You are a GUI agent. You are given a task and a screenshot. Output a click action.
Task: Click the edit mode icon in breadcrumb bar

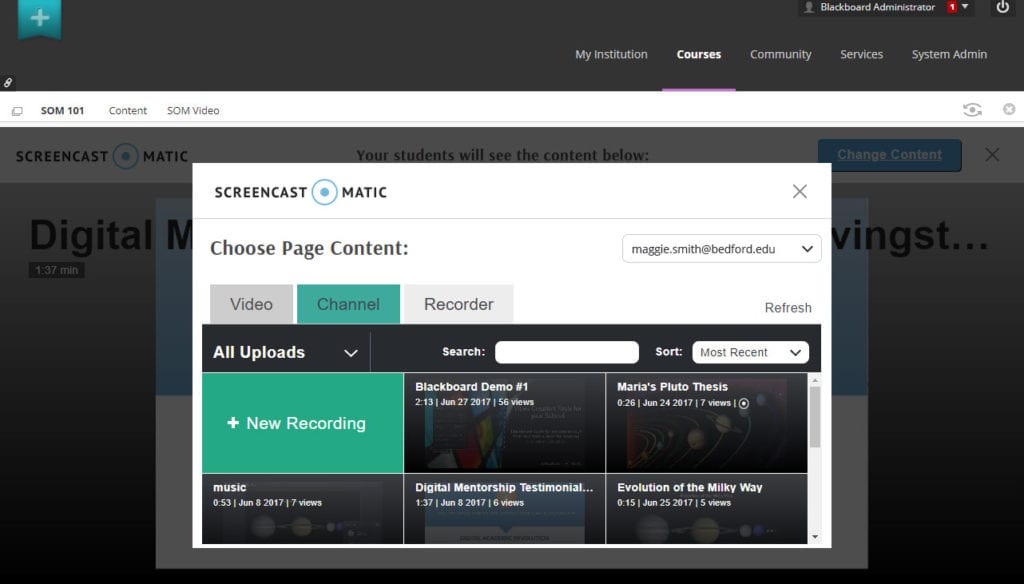pos(1009,109)
